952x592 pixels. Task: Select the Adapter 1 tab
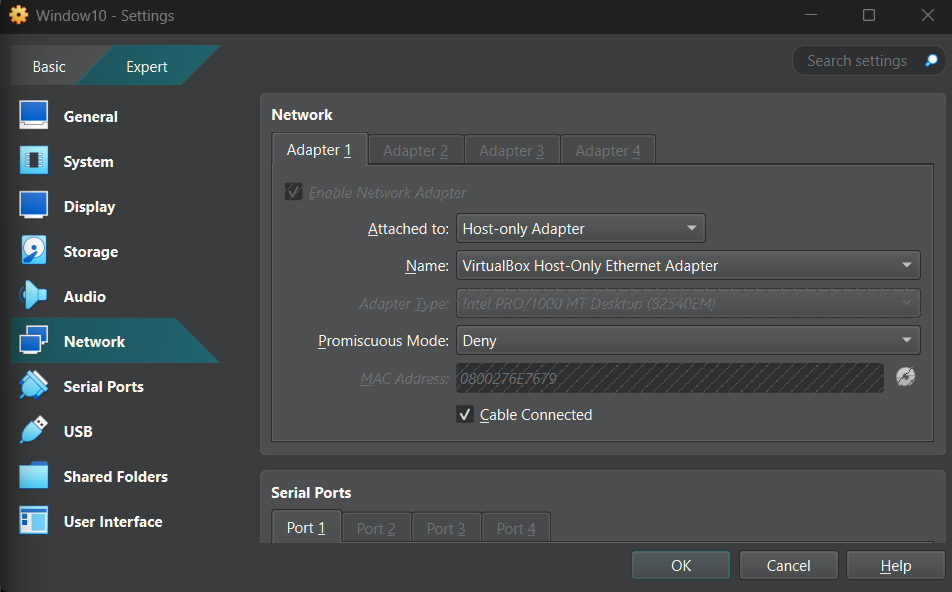click(x=319, y=149)
